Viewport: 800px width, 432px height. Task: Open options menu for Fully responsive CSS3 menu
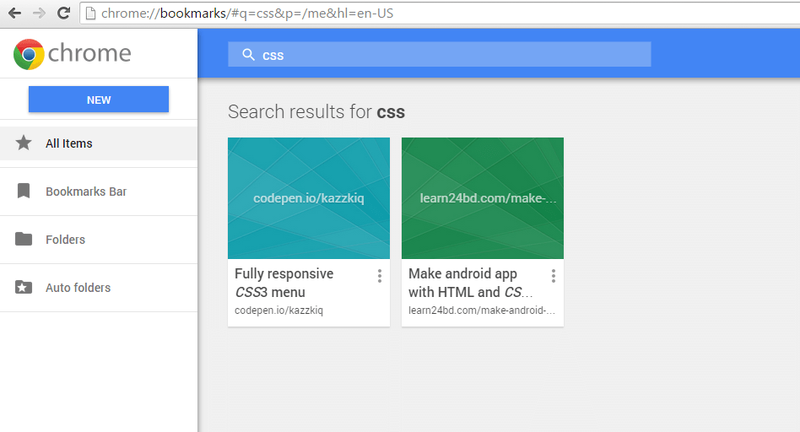380,276
